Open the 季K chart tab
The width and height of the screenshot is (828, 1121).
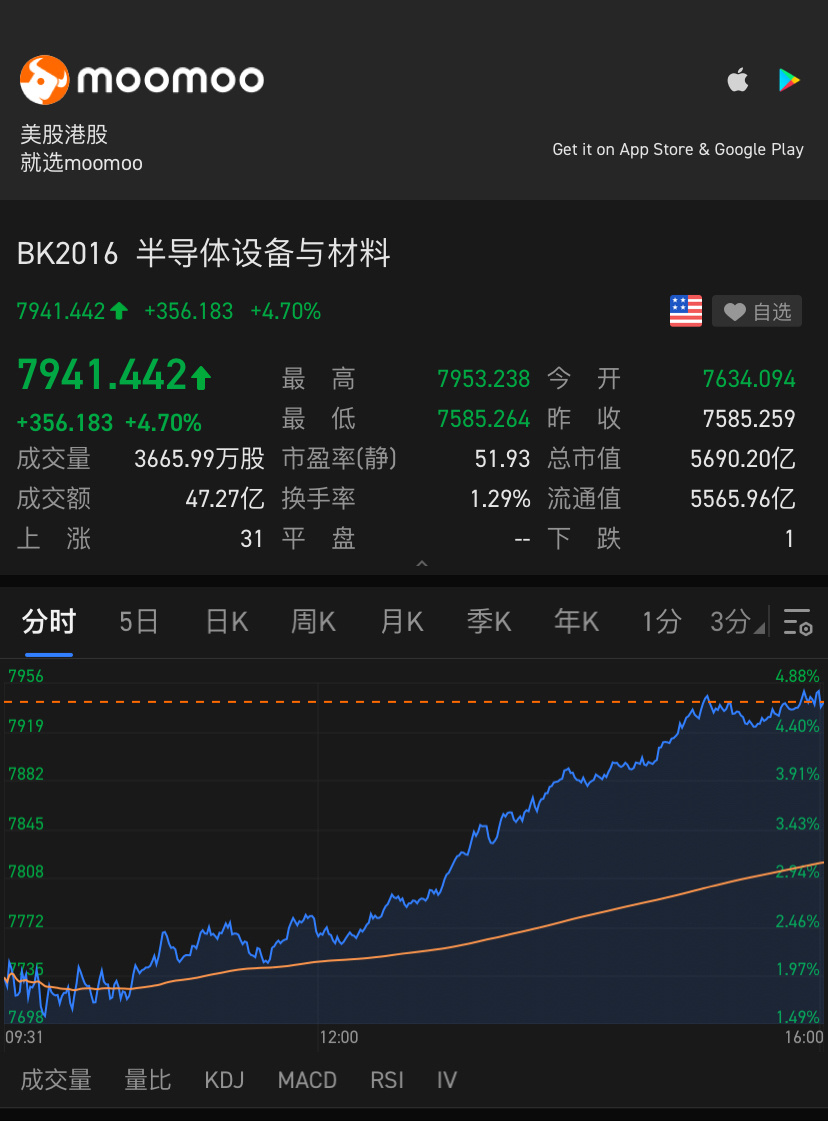pyautogui.click(x=489, y=622)
